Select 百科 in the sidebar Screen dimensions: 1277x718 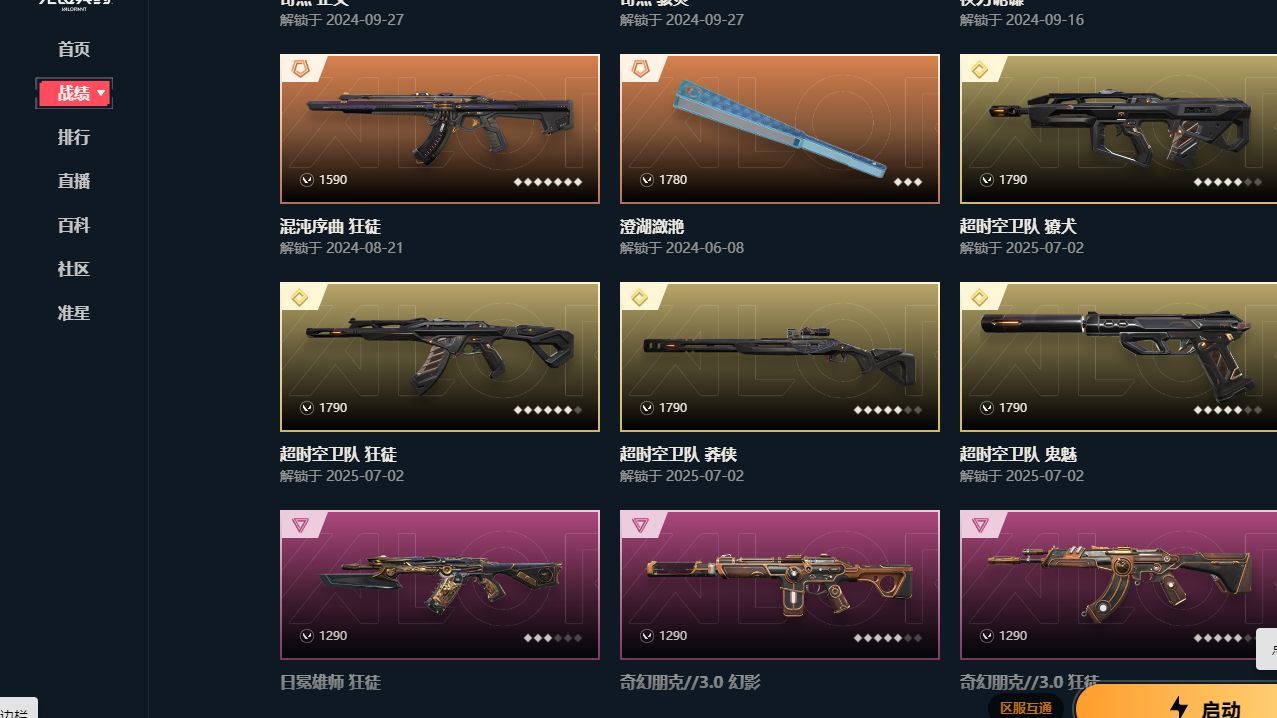coord(74,225)
